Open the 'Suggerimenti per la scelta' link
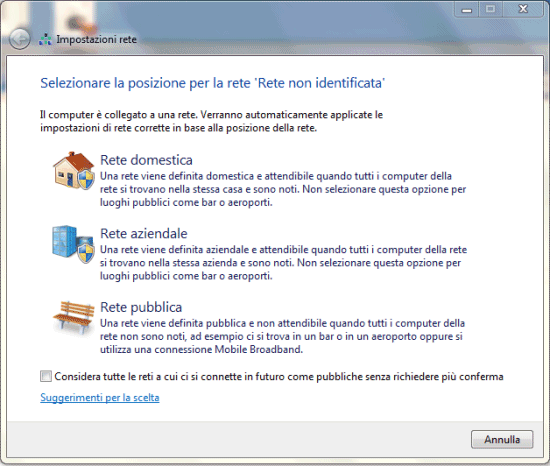The image size is (550, 466). [100, 398]
